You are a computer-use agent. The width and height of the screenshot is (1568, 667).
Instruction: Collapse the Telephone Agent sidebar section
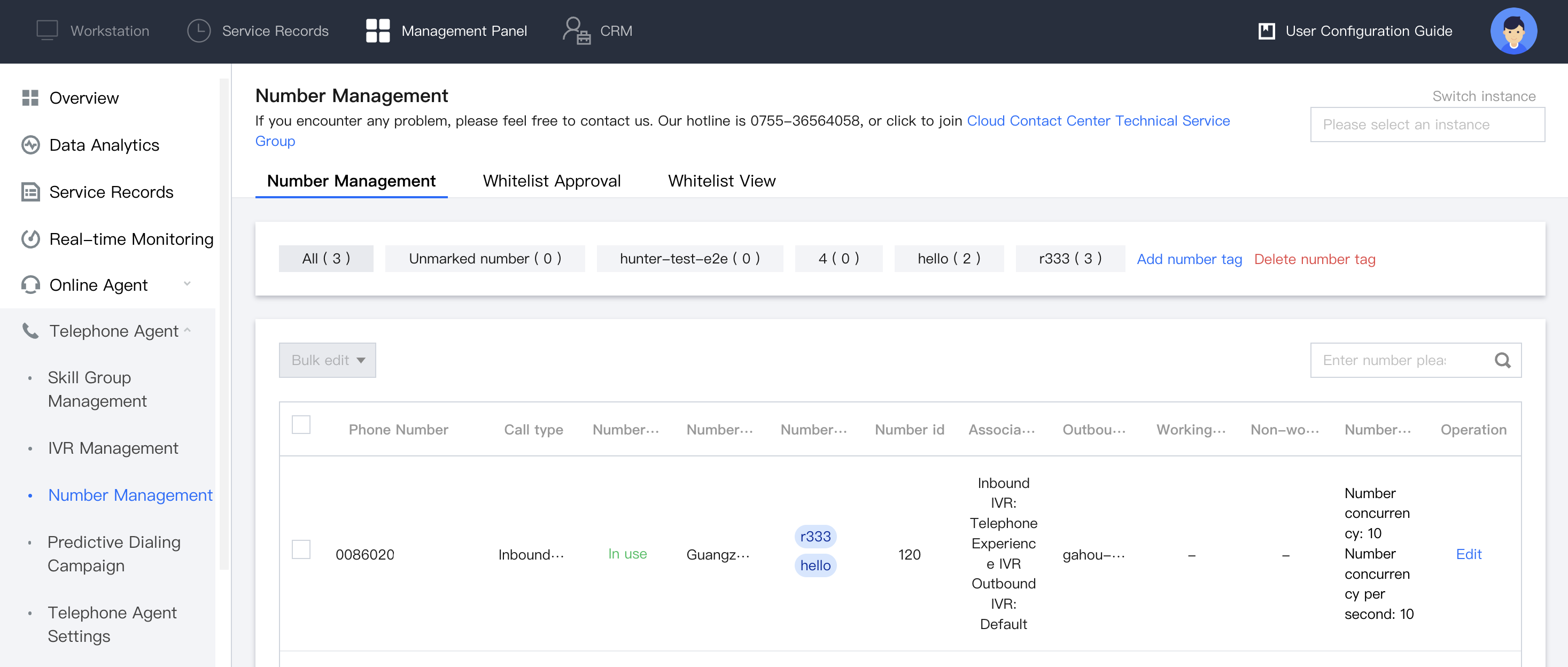pyautogui.click(x=187, y=330)
